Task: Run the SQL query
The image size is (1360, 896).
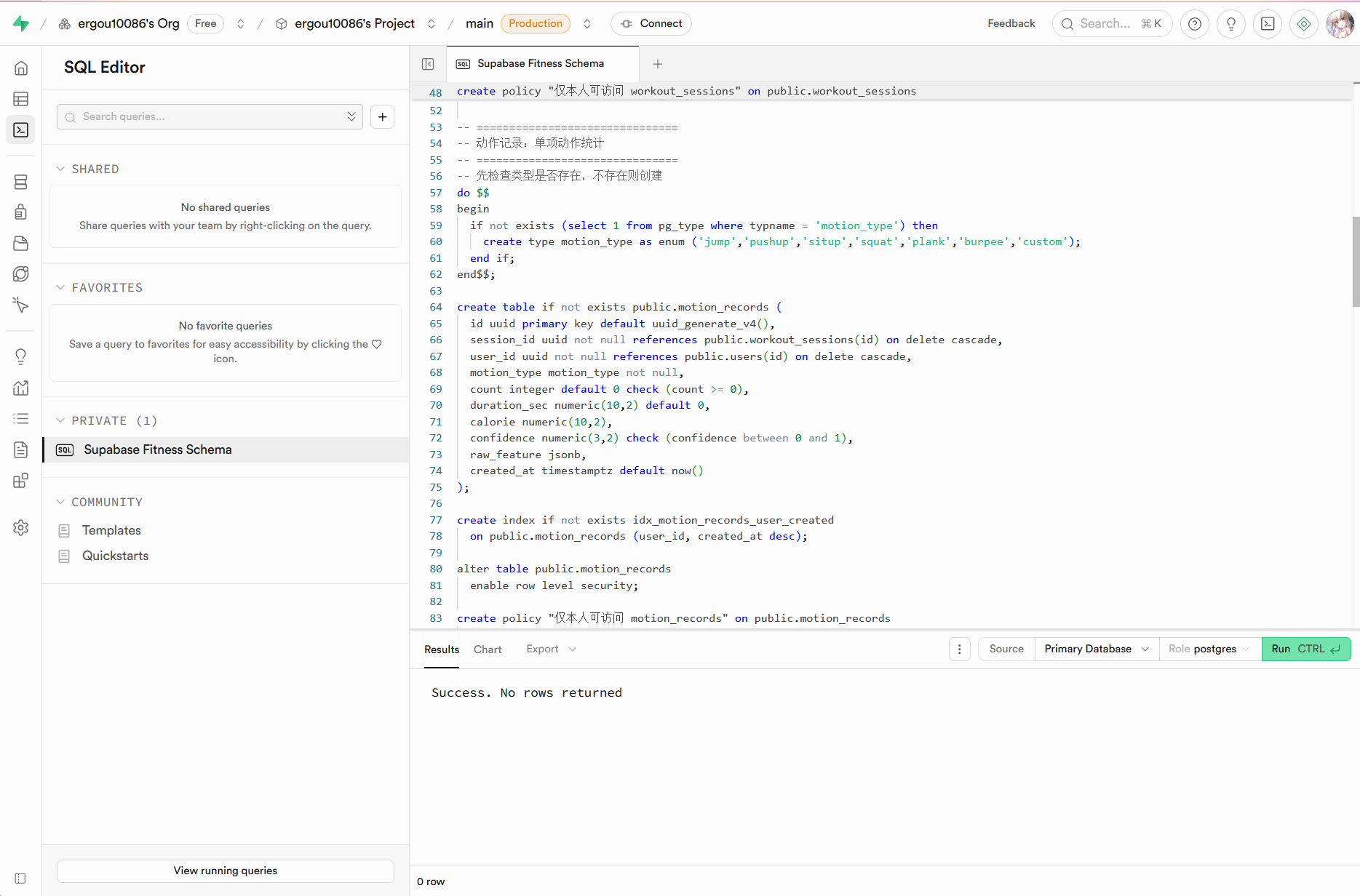Action: point(1305,649)
